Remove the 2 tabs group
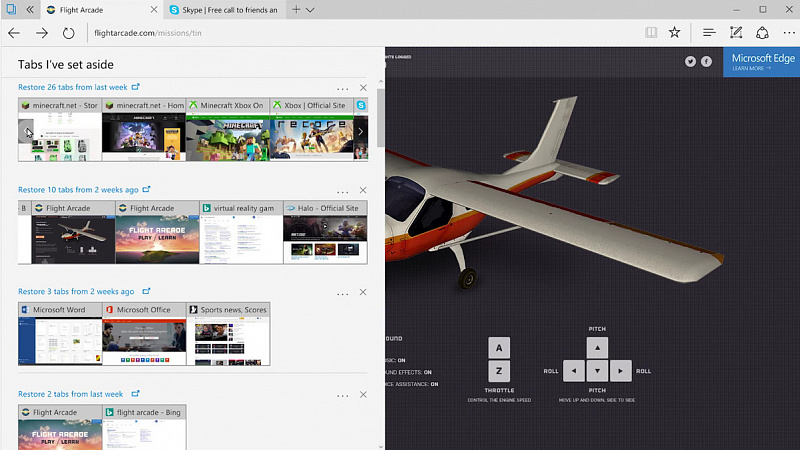The image size is (800, 450). [x=363, y=394]
